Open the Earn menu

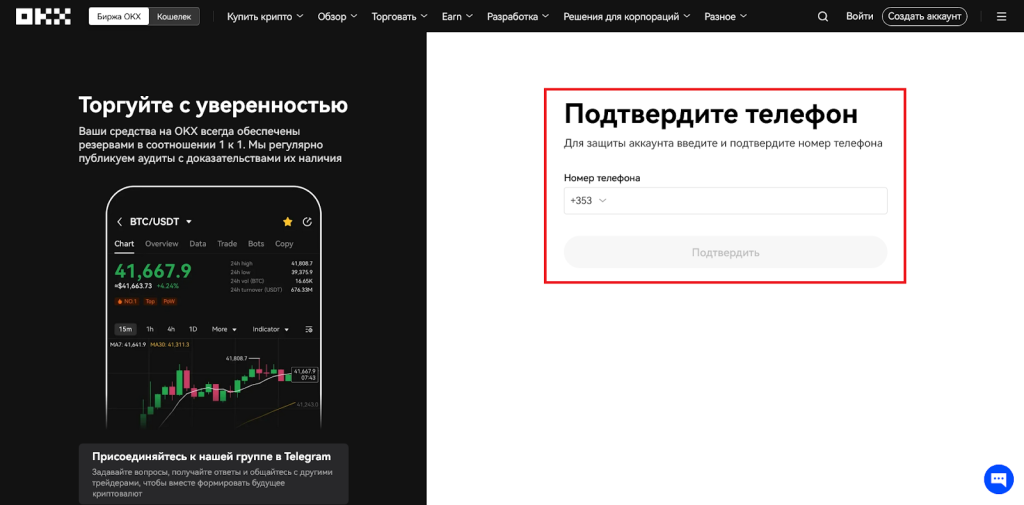(x=457, y=16)
